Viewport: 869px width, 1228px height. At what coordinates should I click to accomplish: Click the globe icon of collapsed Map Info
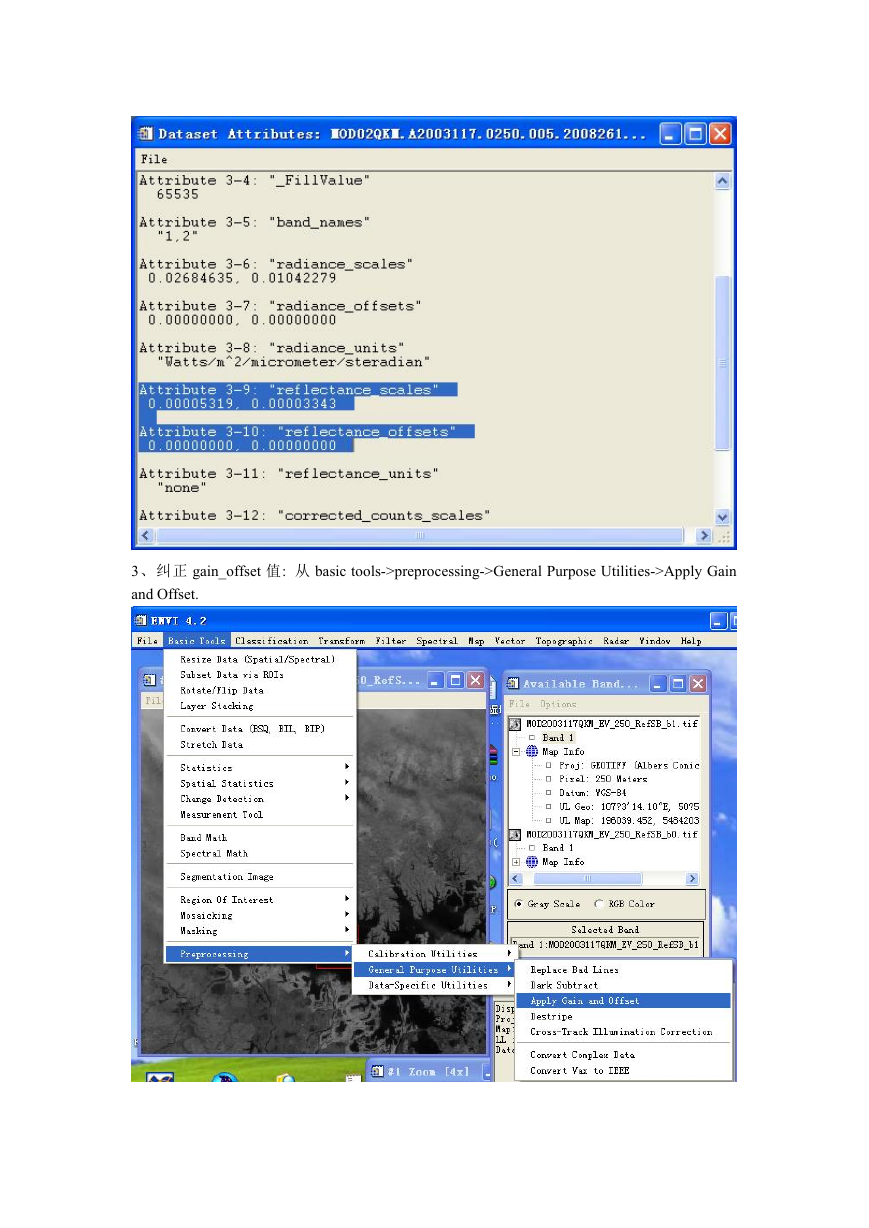[x=532, y=862]
